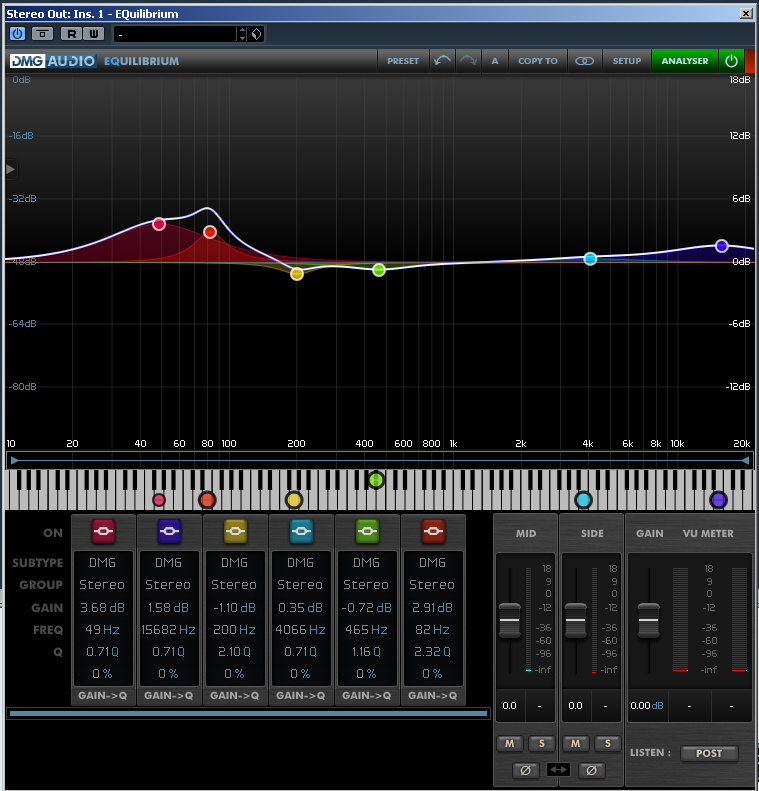Invert phase on the SIDE channel
This screenshot has height=791, width=759.
pos(592,770)
